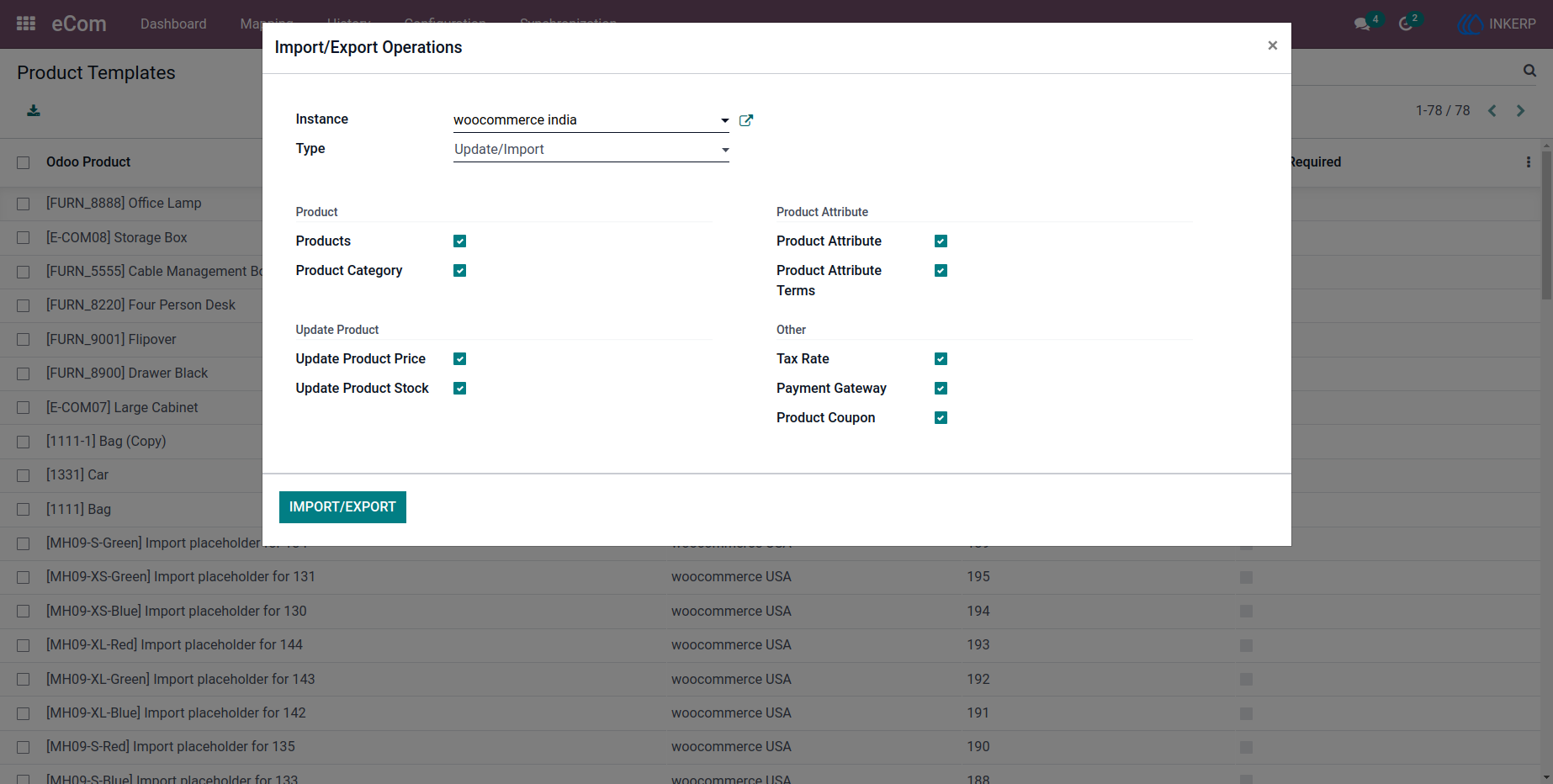
Task: Go to previous page of records
Action: click(x=1492, y=110)
